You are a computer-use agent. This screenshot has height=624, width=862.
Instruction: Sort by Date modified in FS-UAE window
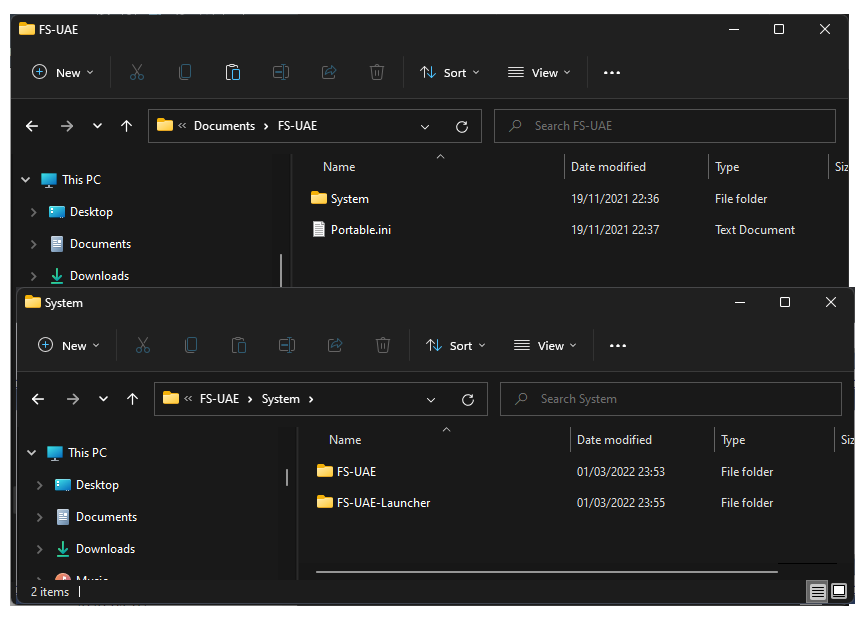click(x=608, y=167)
